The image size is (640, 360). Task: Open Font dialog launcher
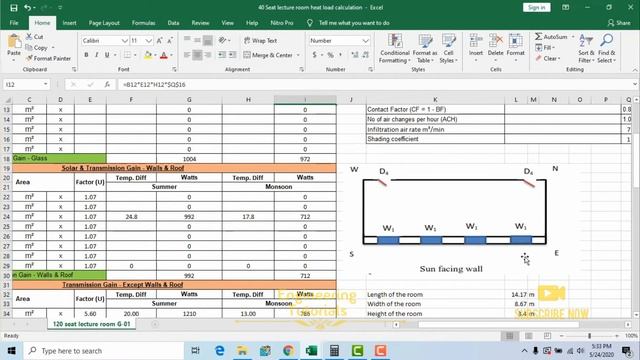174,70
